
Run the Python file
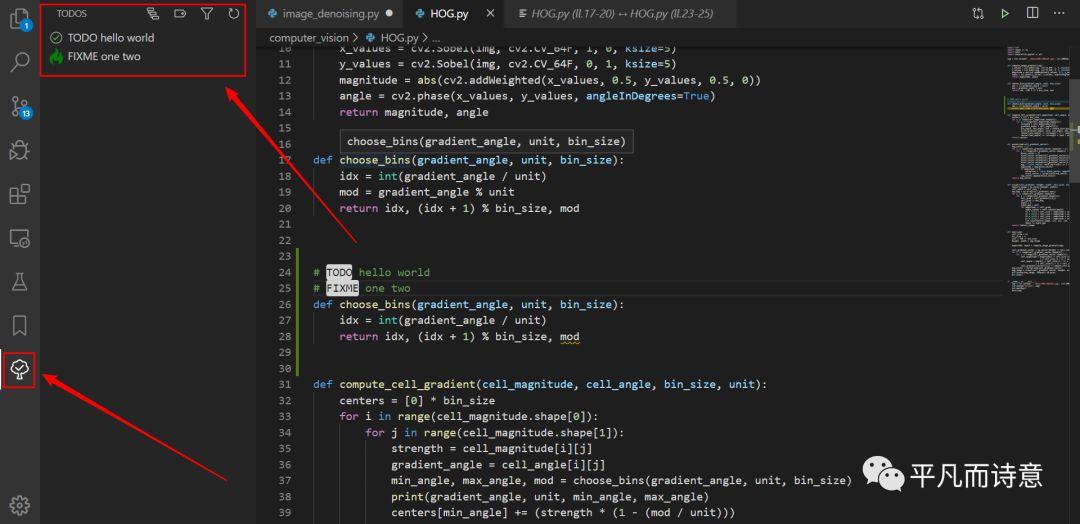click(x=1006, y=13)
